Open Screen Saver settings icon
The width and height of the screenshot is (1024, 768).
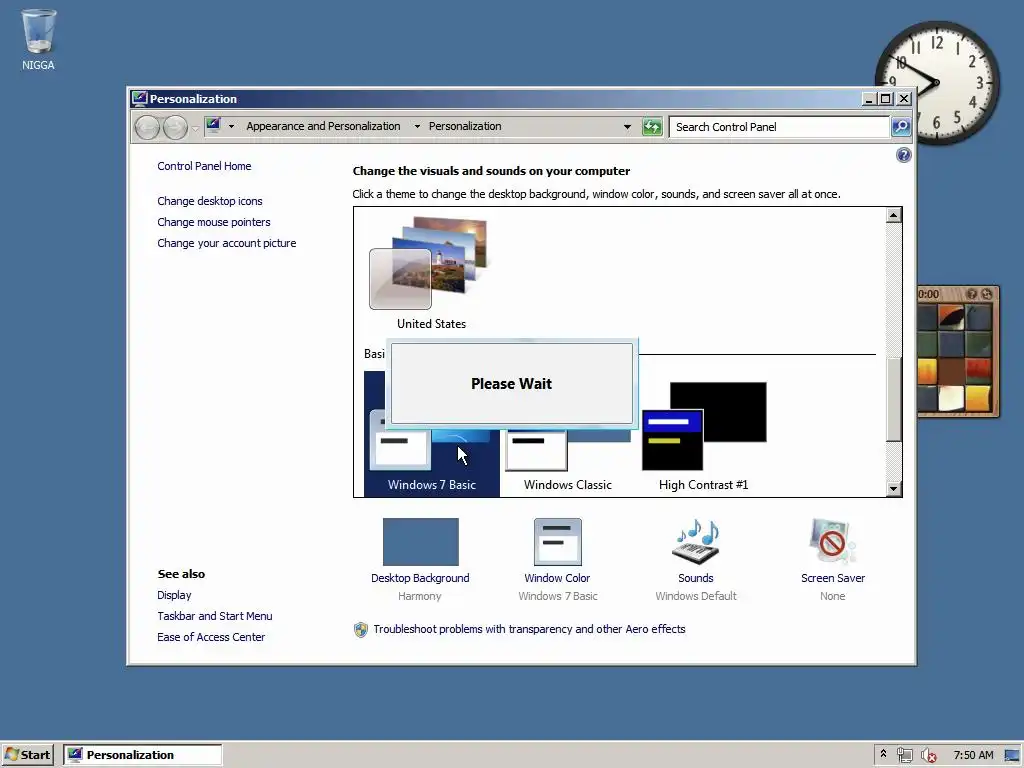point(832,542)
